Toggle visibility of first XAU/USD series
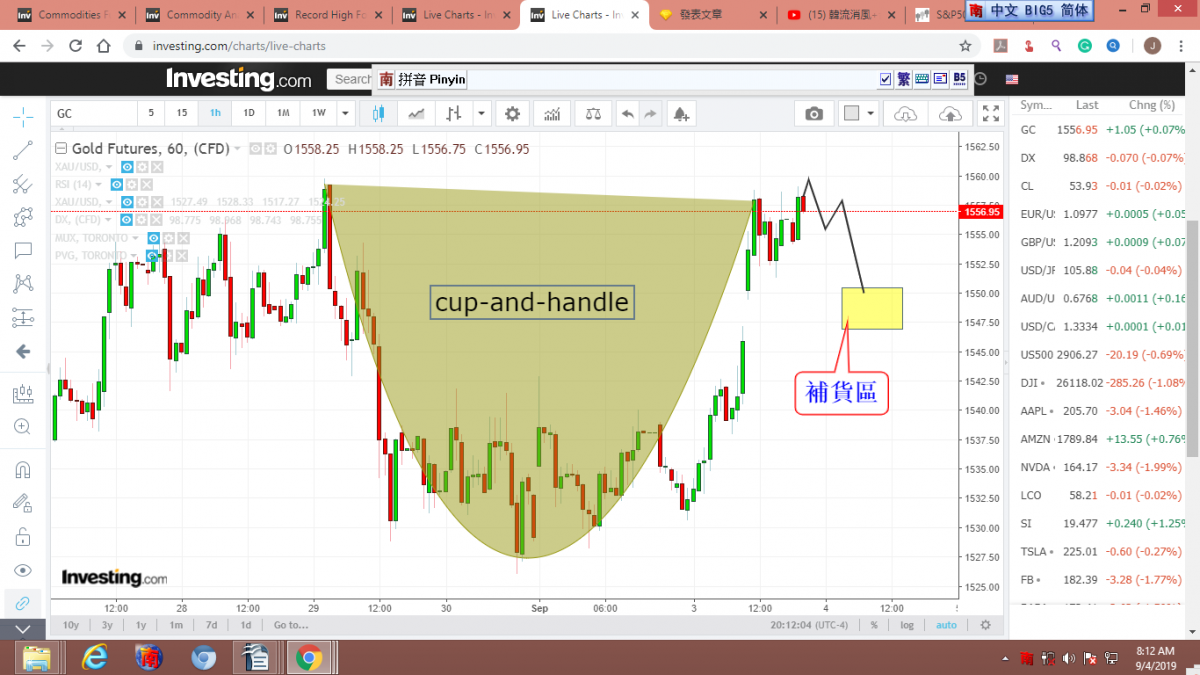Screen dimensions: 1200x675 click(127, 167)
